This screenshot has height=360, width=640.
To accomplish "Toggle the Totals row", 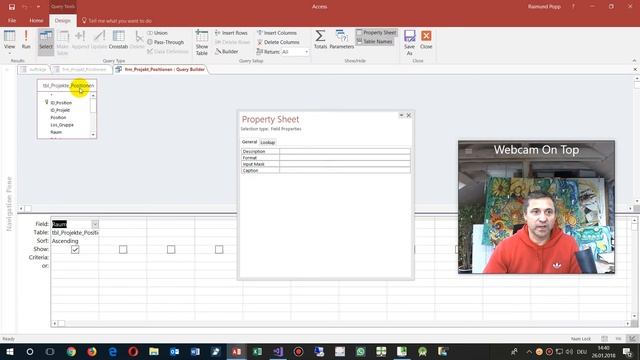I will click(320, 40).
